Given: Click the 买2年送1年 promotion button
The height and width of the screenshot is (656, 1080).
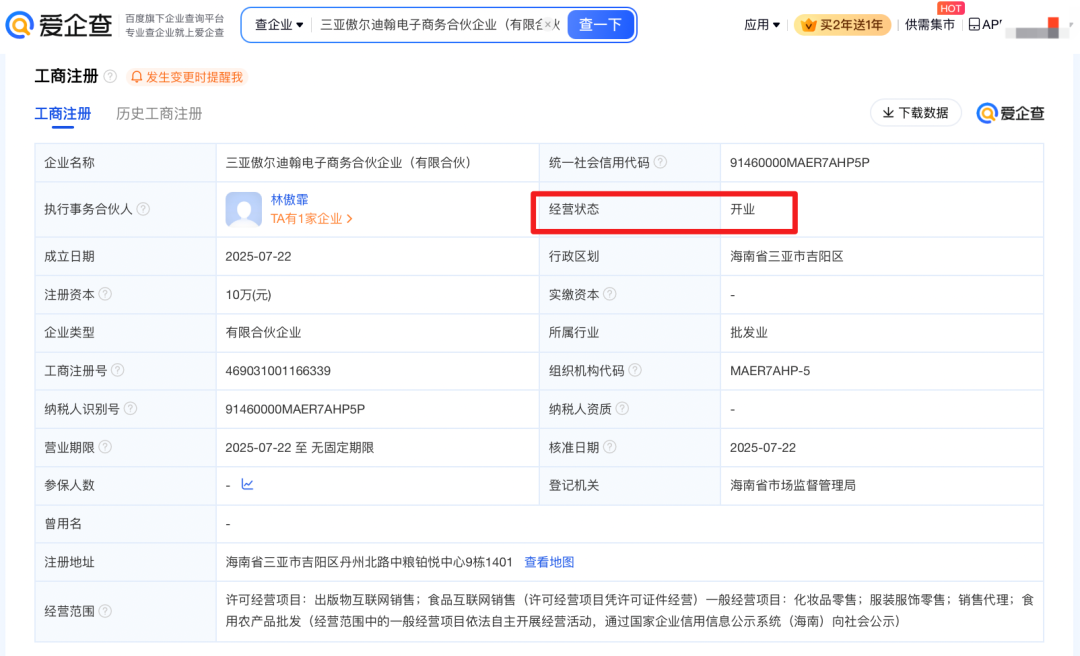Looking at the screenshot, I should [x=843, y=25].
